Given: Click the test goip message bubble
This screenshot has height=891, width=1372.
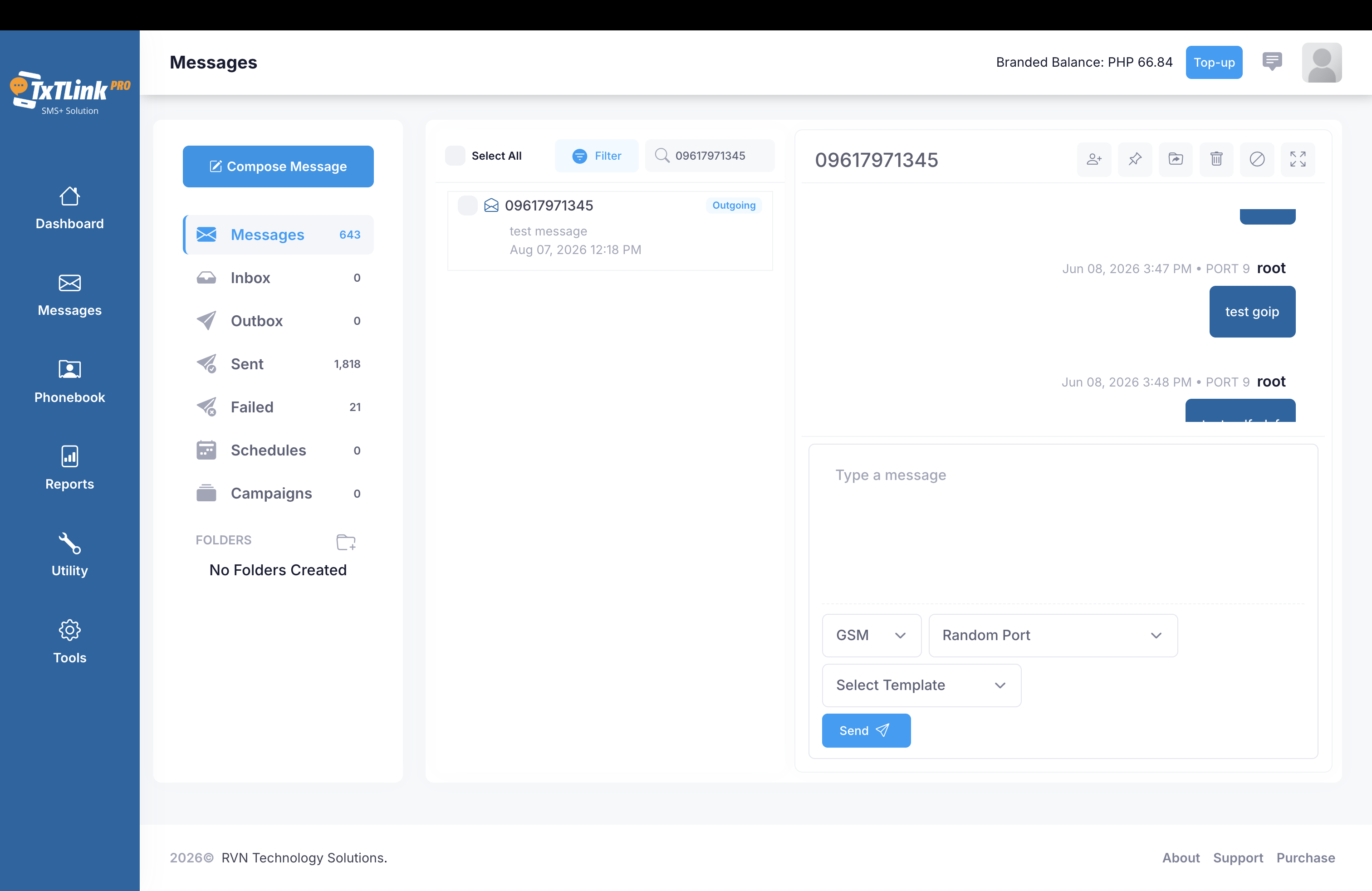Looking at the screenshot, I should point(1252,312).
